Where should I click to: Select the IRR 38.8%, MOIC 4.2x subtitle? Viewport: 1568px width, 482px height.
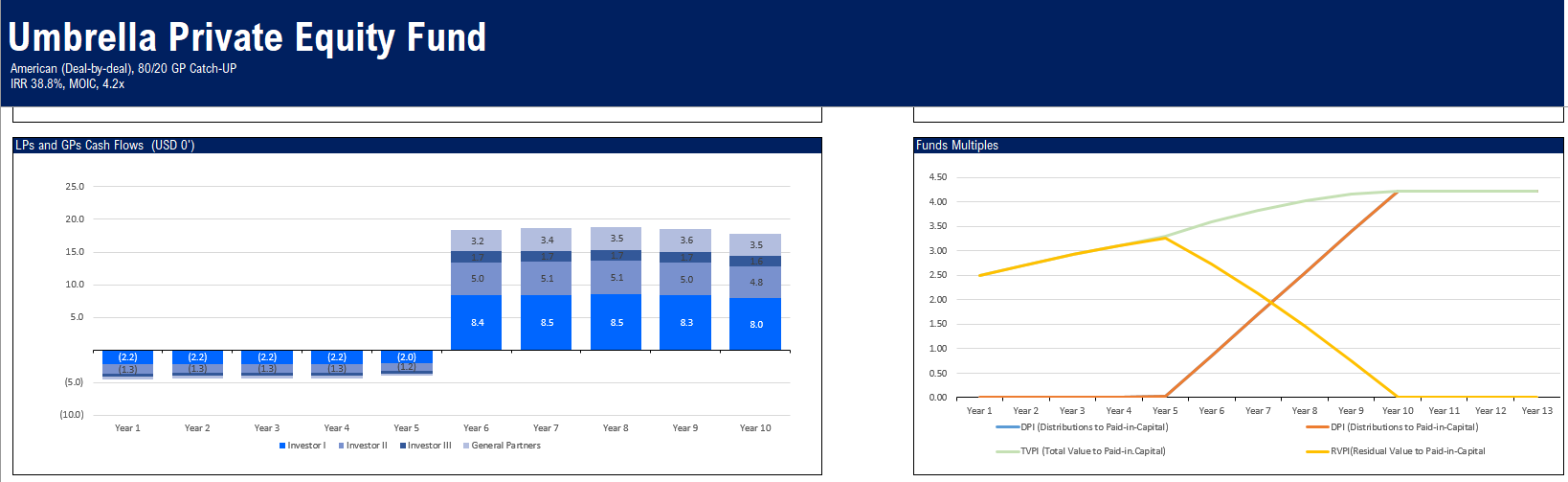click(x=67, y=84)
